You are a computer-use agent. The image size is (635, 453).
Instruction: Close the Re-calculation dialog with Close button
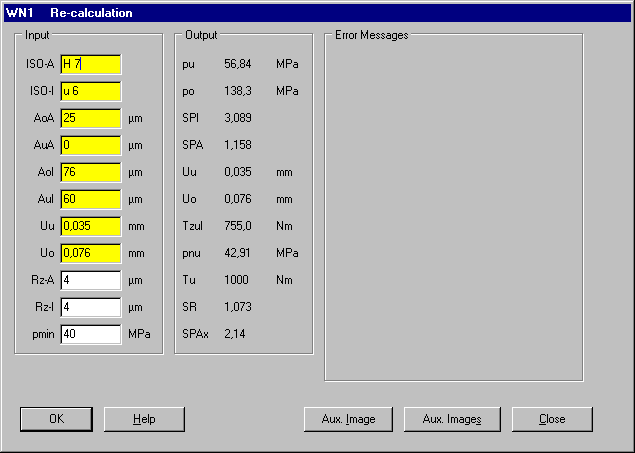[x=552, y=419]
